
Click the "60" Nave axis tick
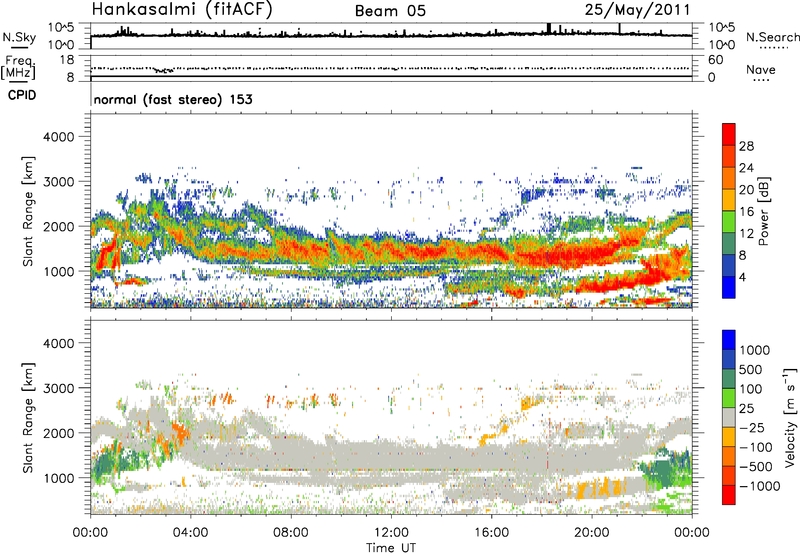715,60
